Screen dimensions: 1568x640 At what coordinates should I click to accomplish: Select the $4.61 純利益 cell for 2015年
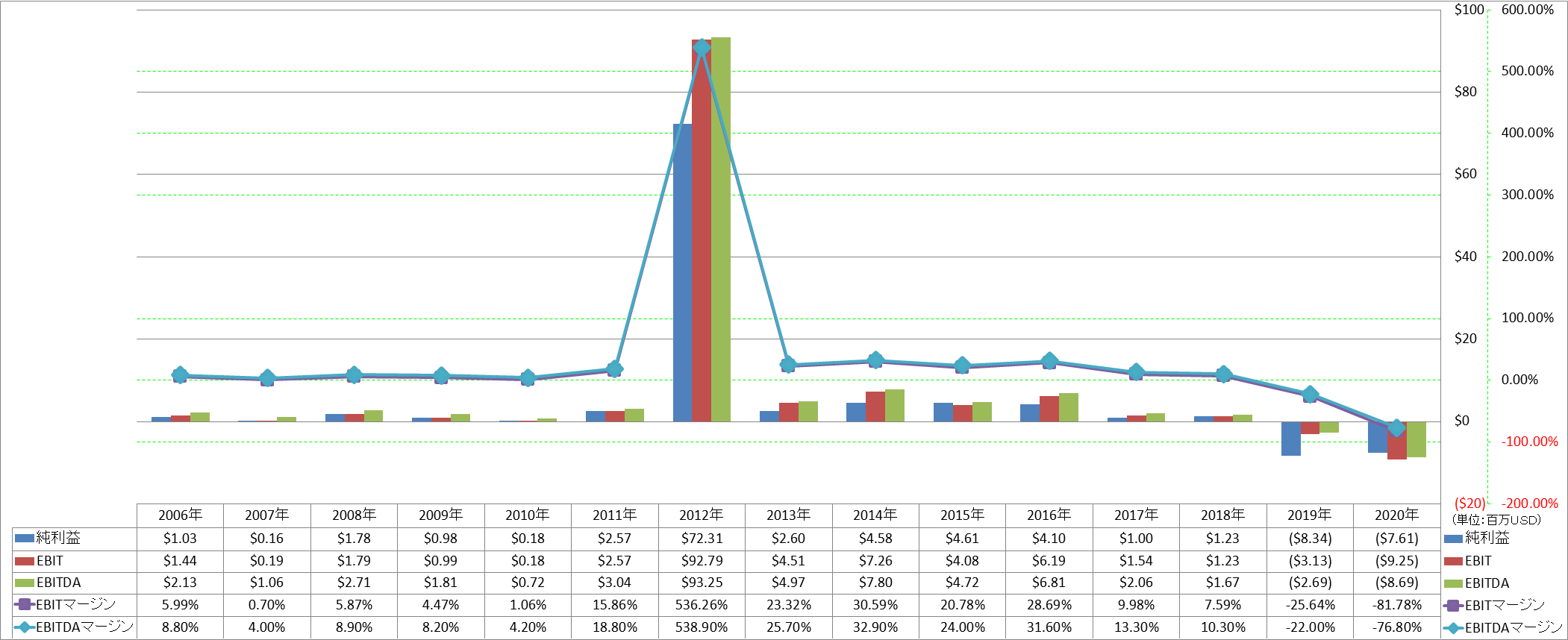(962, 538)
